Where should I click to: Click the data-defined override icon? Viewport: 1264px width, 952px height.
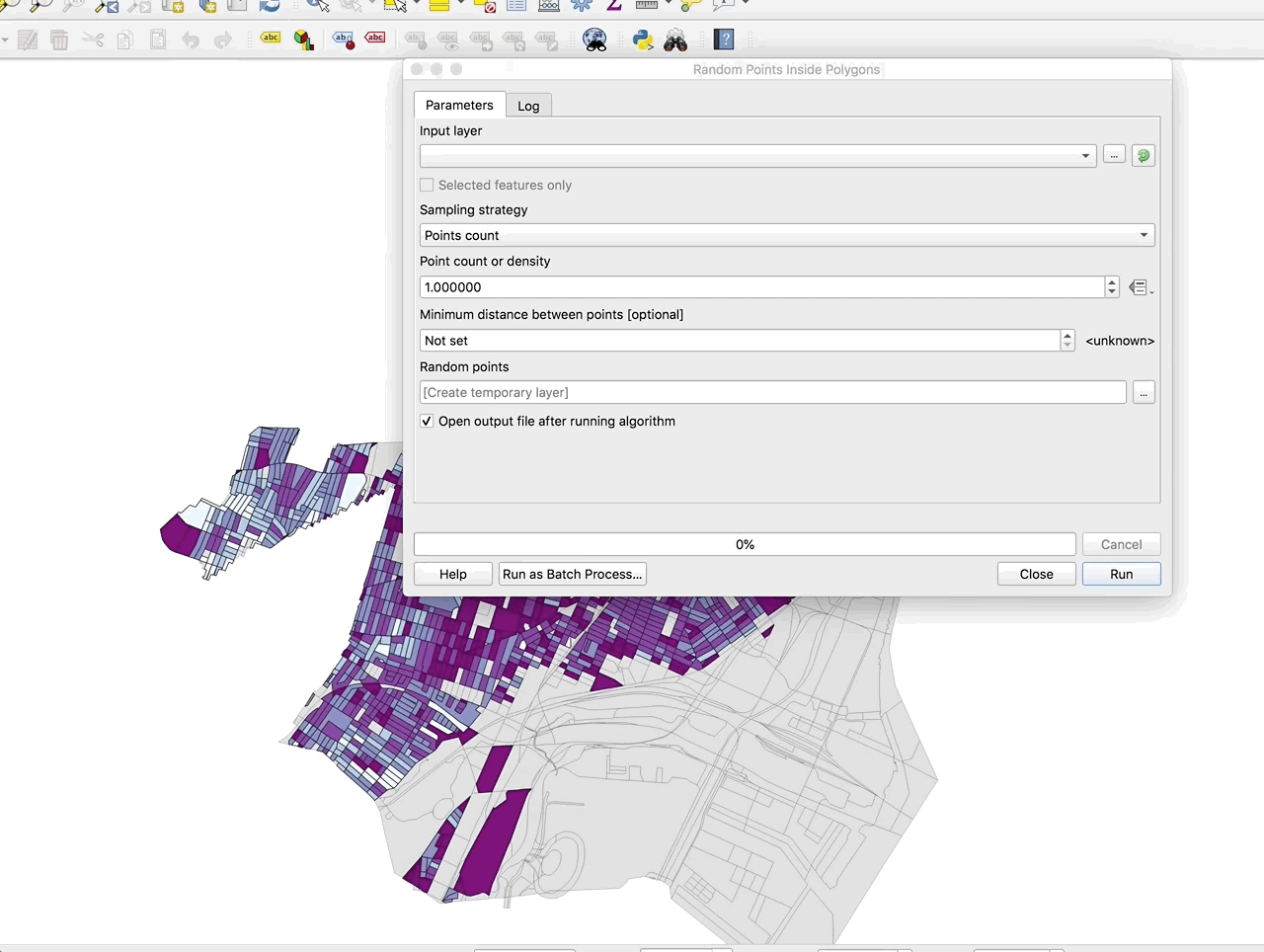click(x=1139, y=287)
